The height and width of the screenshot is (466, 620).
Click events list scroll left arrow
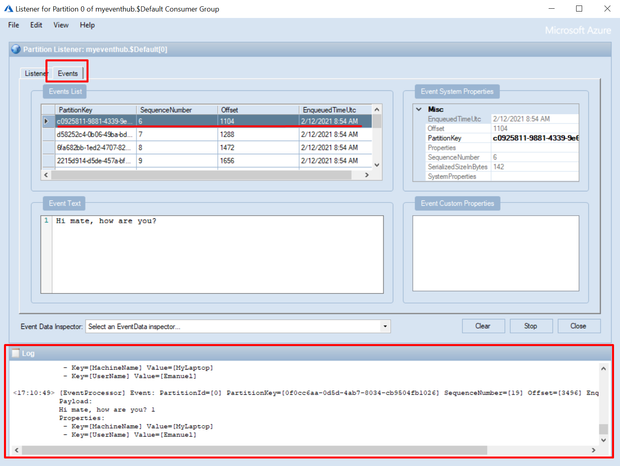(x=46, y=175)
